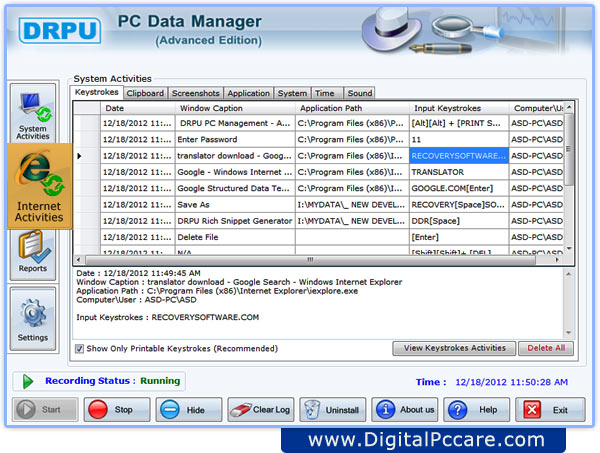The image size is (600, 453).
Task: Click the recycle bin Uninstall icon
Action: [312, 410]
